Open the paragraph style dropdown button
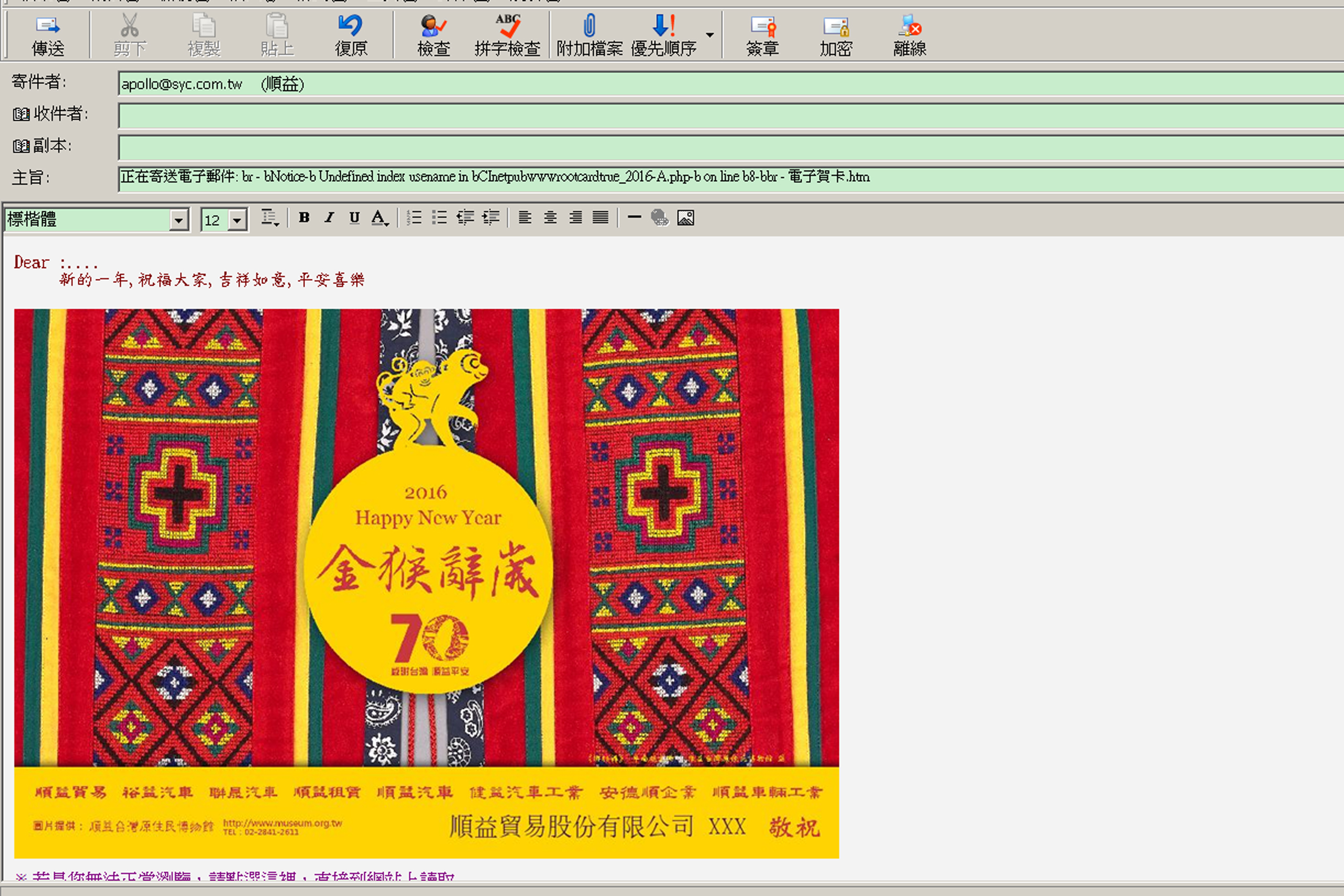Viewport: 1344px width, 896px height. 270,218
